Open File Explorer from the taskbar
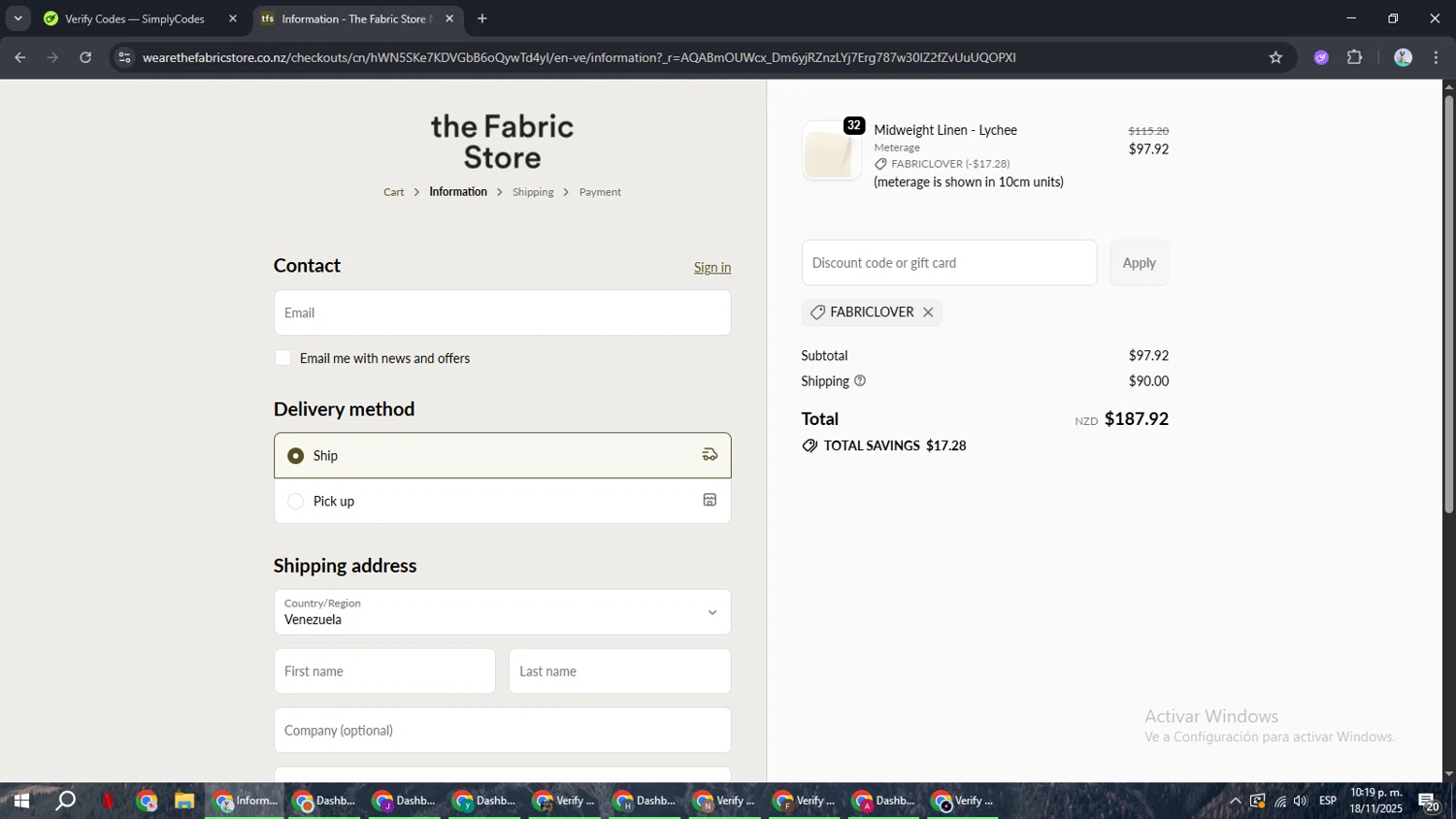Image resolution: width=1456 pixels, height=819 pixels. click(184, 802)
